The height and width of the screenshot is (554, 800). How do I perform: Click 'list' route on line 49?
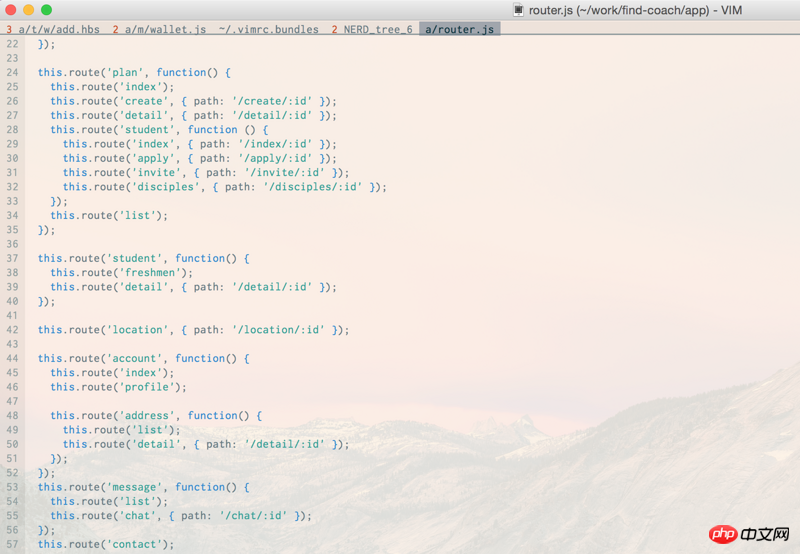click(150, 430)
